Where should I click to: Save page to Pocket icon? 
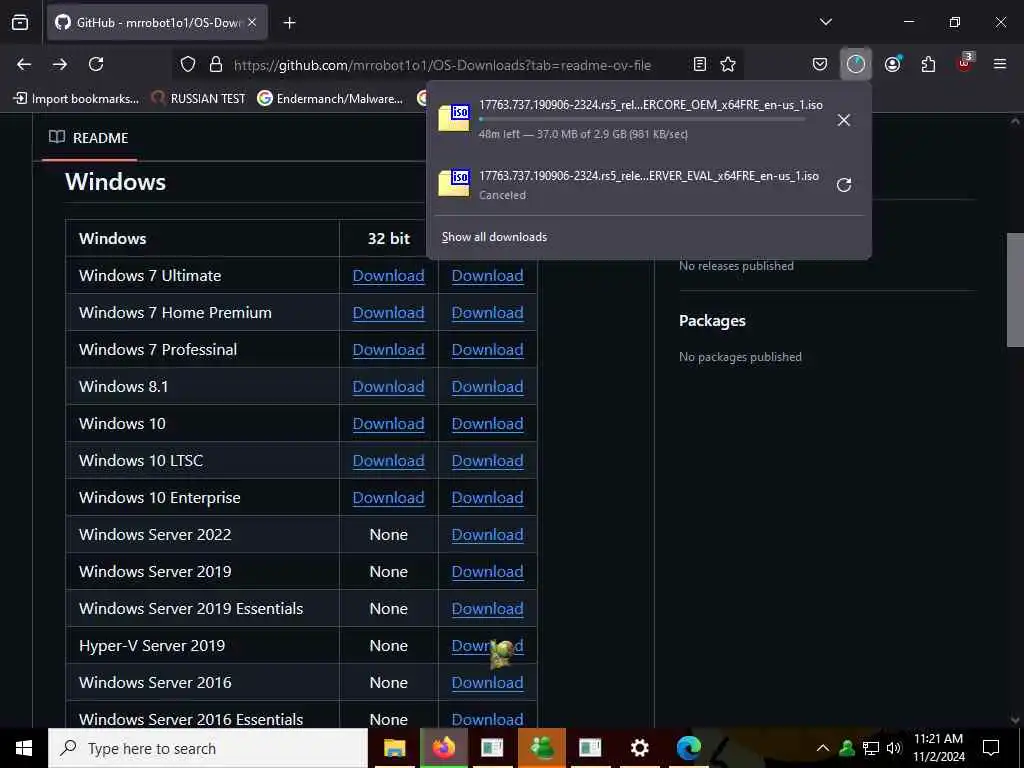820,64
